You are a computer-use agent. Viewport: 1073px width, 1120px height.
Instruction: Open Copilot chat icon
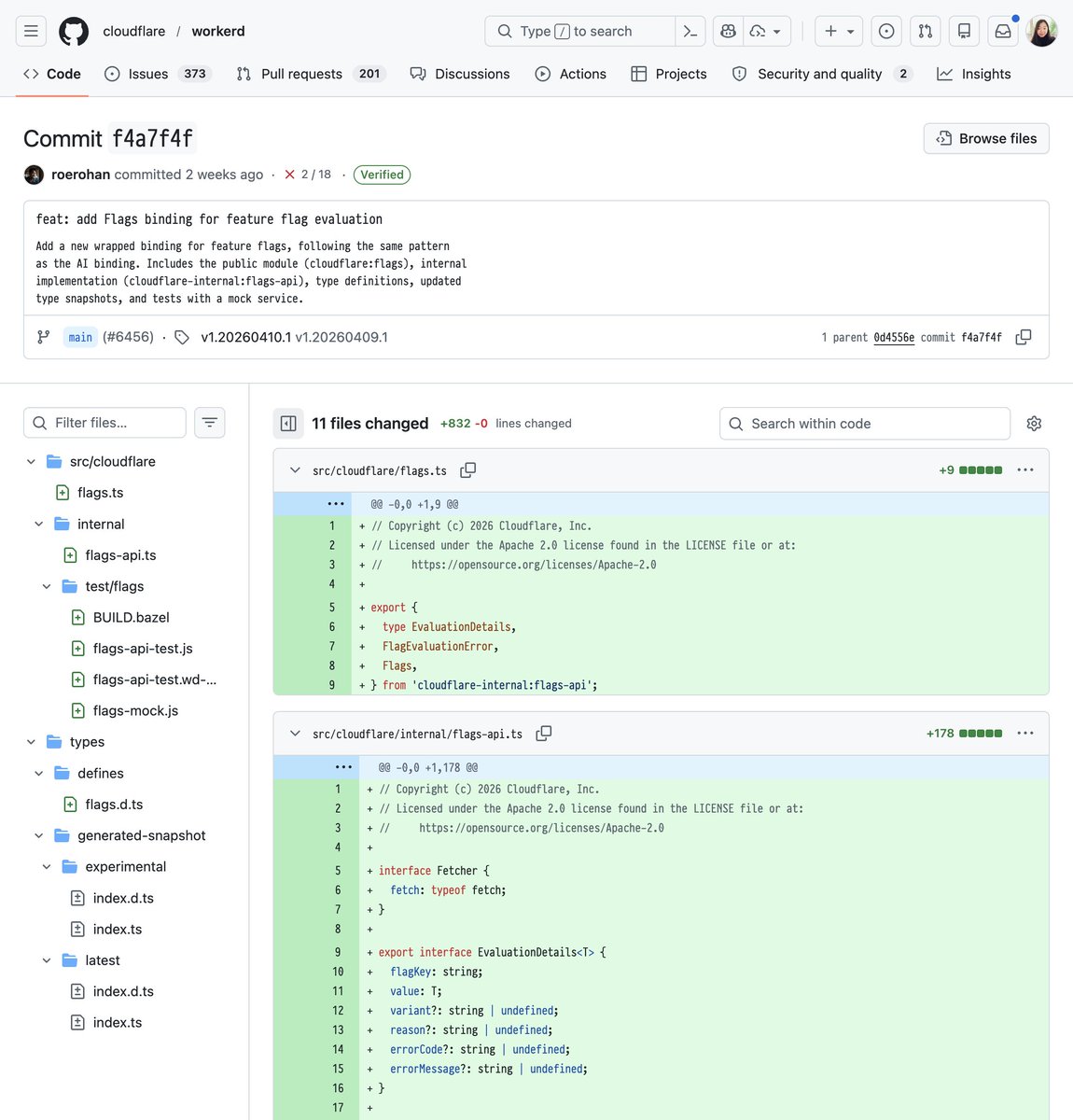coord(728,31)
